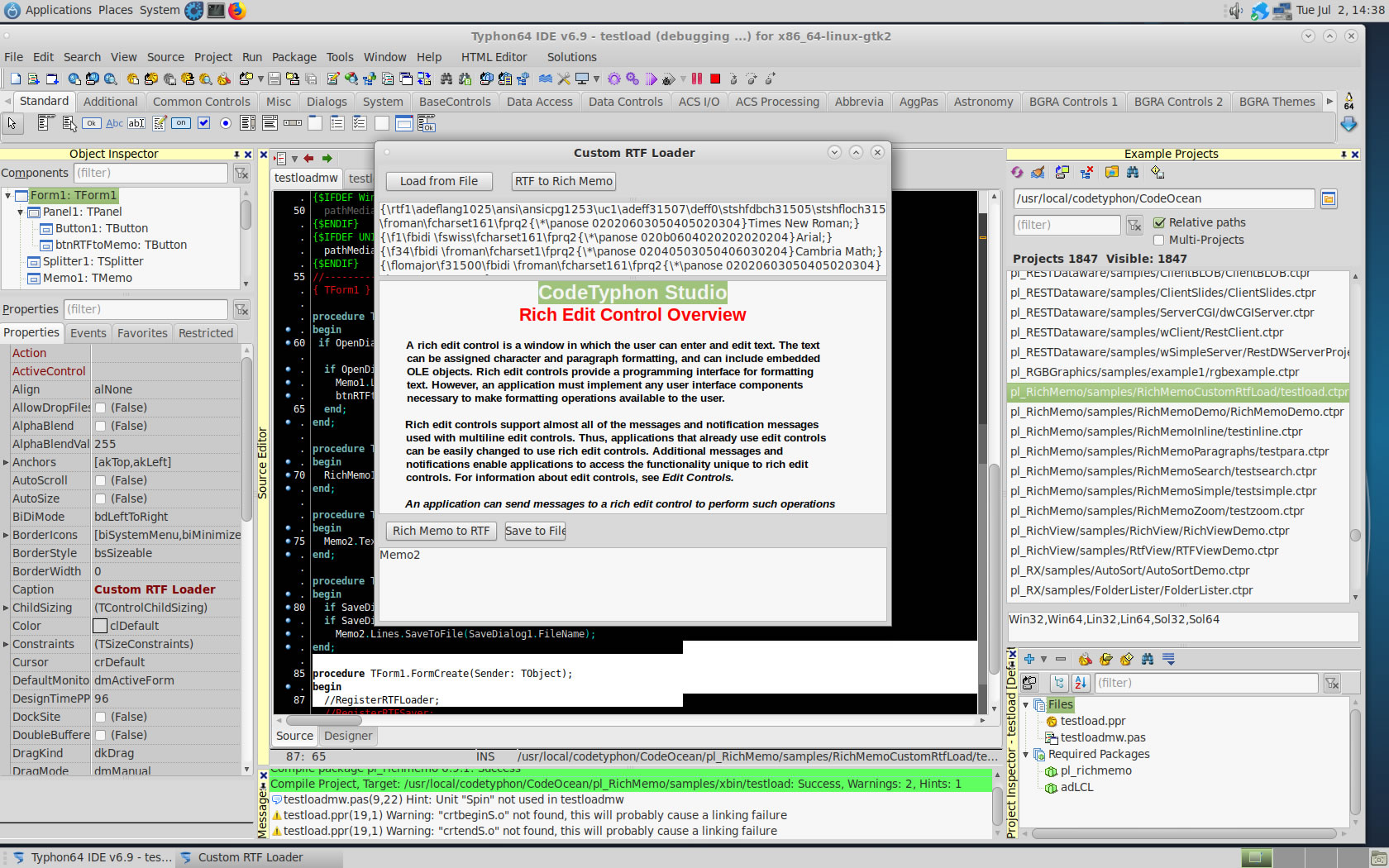Click the purple Build gear icon
Screen dimensions: 1389x868
point(614,79)
